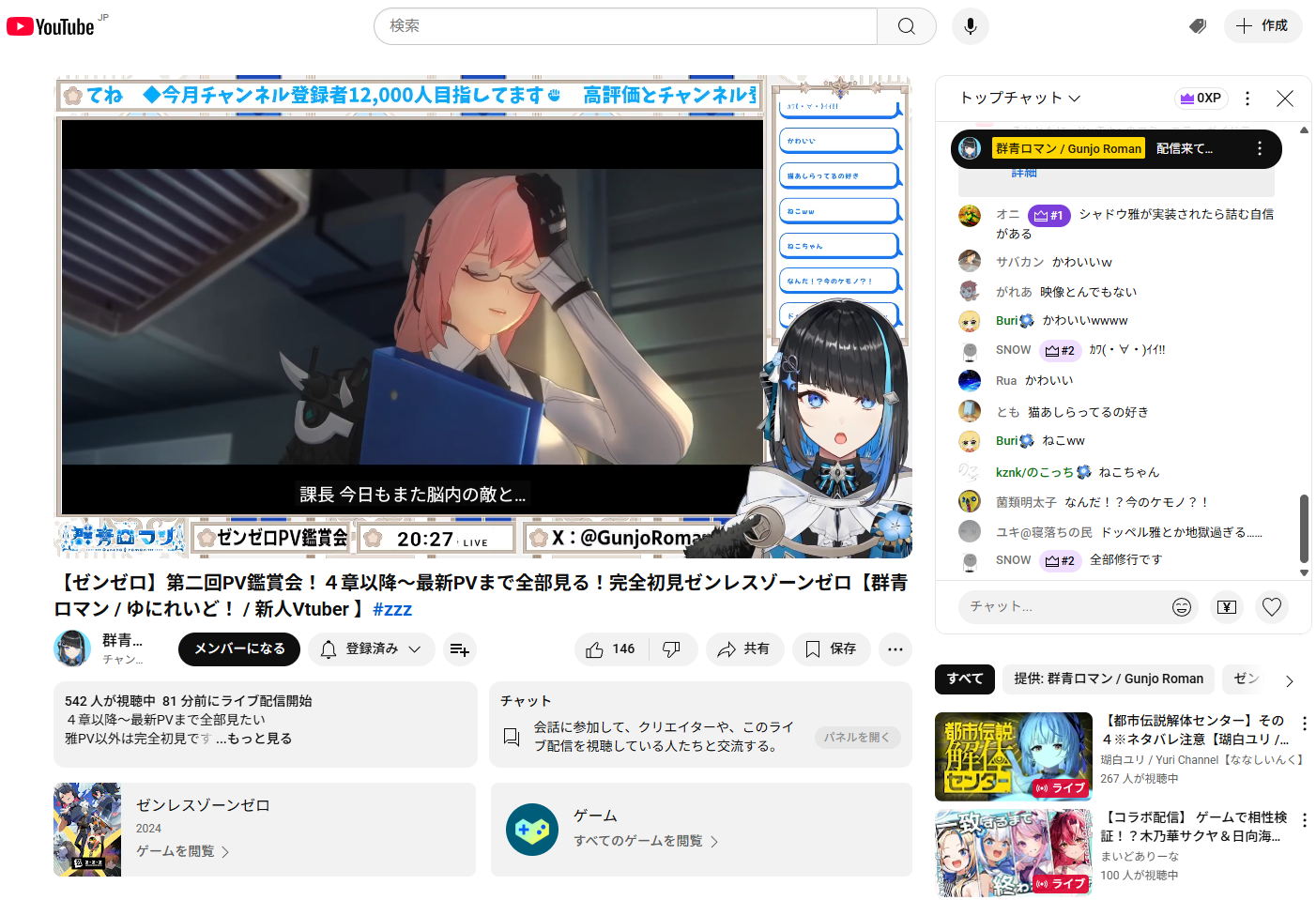Viewport: 1316px width, 900px height.
Task: Open menu for 都市伝説解体センター video
Action: click(x=1304, y=724)
